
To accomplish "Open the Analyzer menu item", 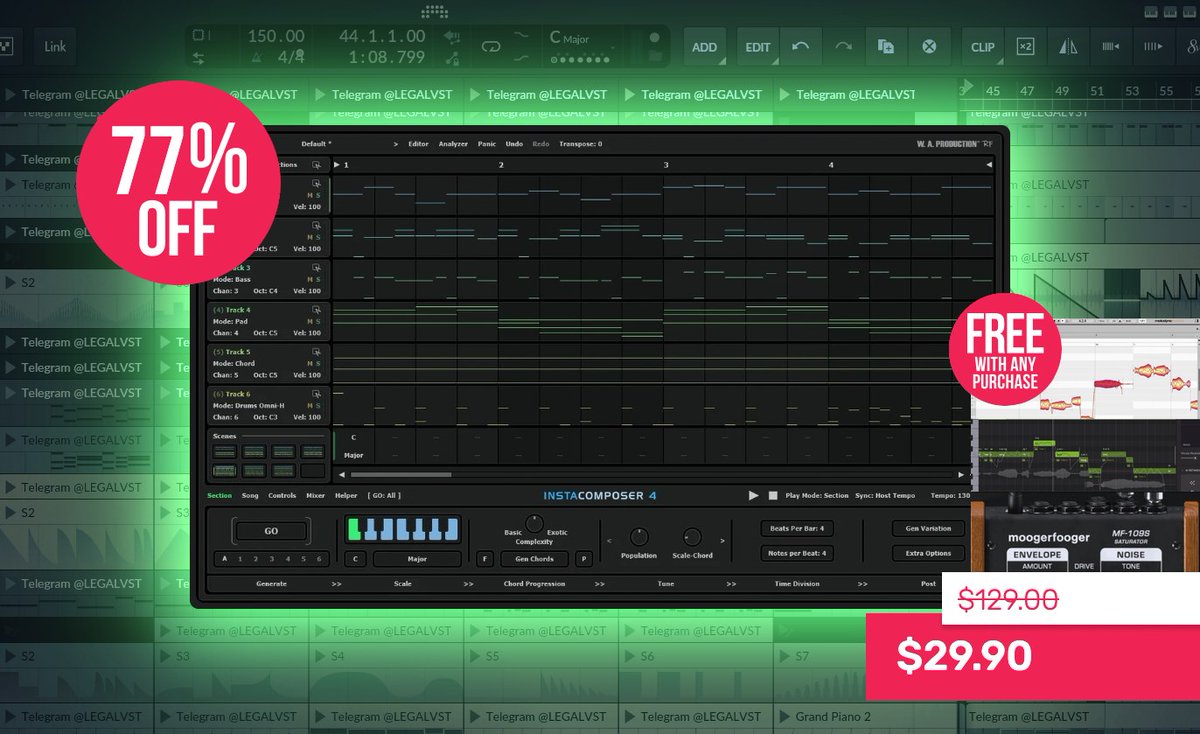I will click(453, 144).
